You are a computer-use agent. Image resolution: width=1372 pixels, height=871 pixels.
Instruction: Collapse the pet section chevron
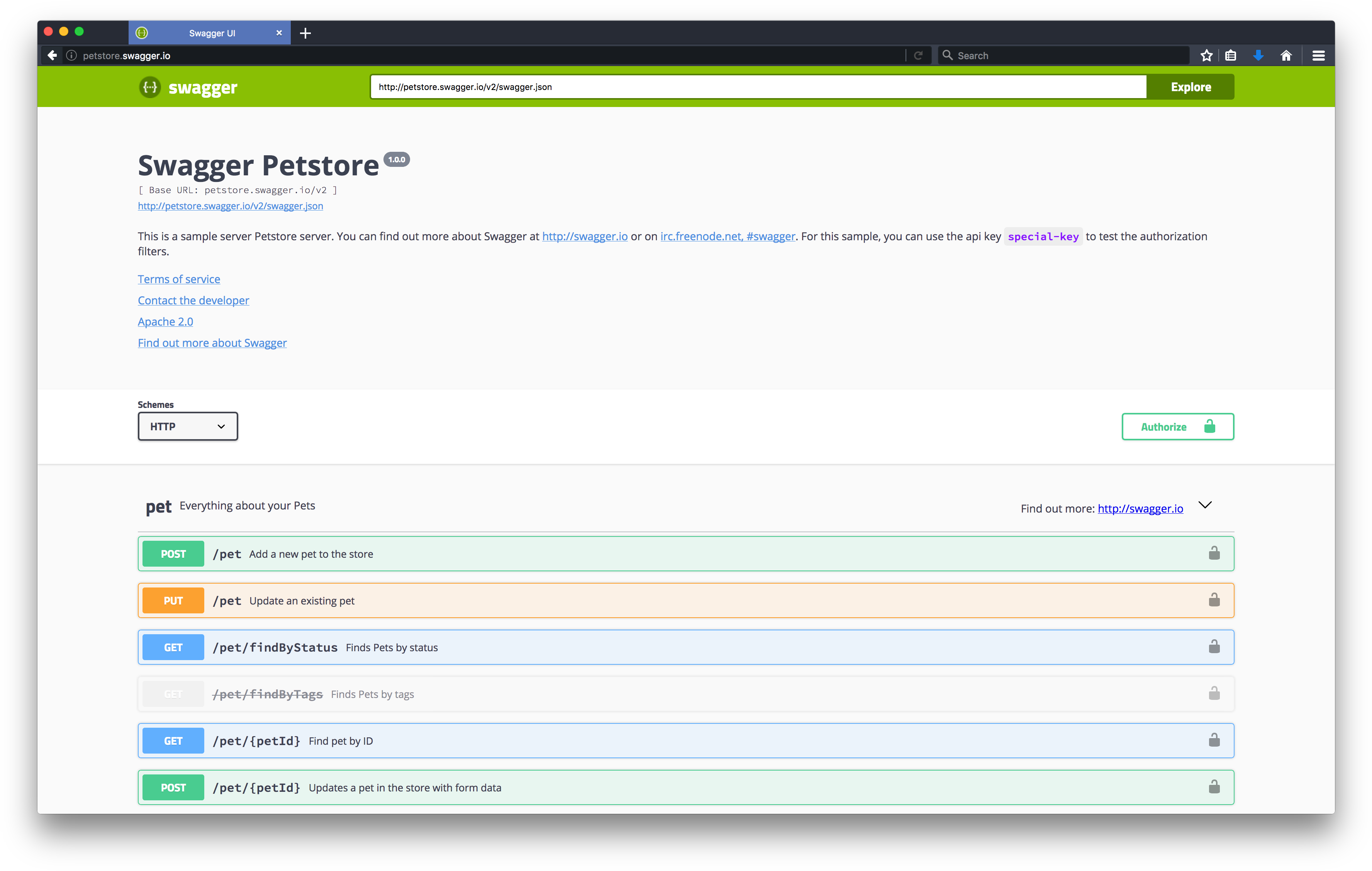click(1205, 506)
